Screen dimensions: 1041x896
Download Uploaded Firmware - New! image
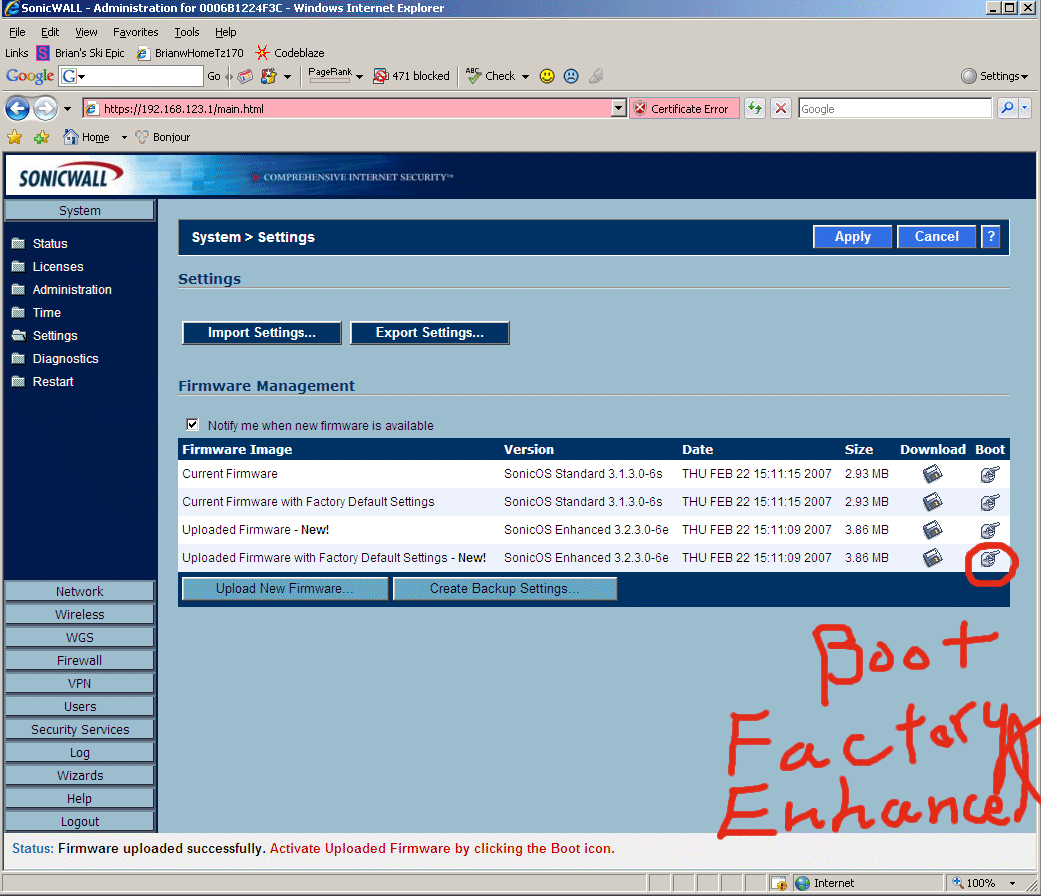[932, 530]
